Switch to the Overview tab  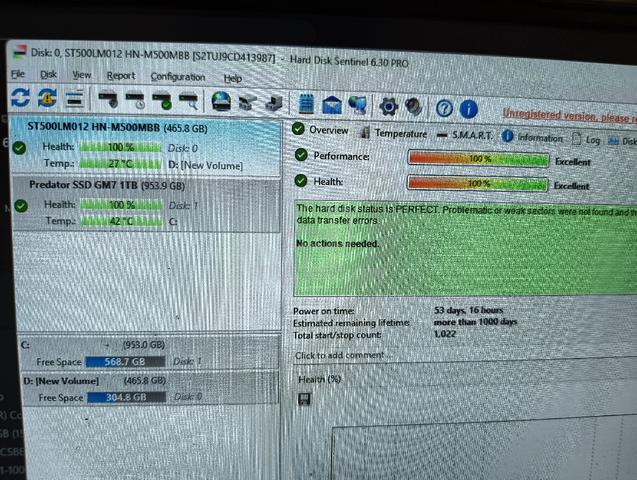coord(320,130)
